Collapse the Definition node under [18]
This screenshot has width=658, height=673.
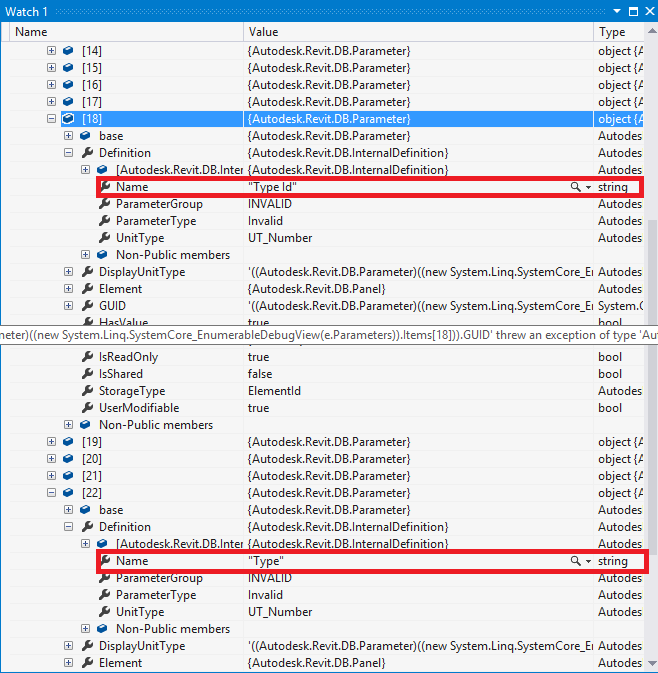(x=68, y=153)
